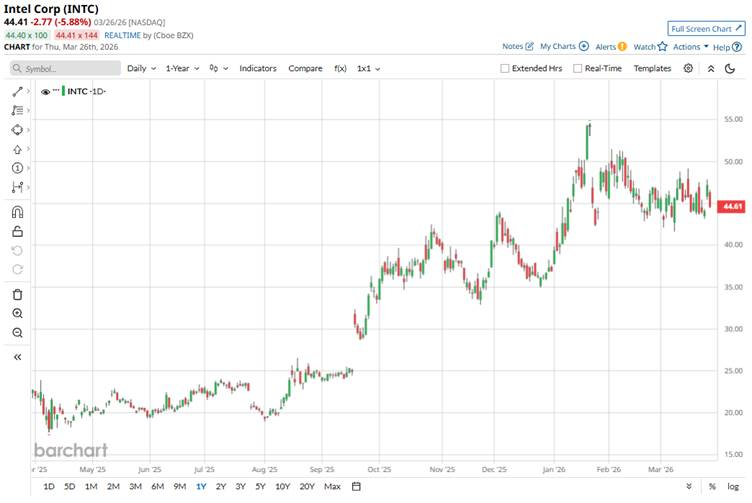Hide the INTC series with eye icon
This screenshot has height=503, width=752.
click(x=45, y=91)
